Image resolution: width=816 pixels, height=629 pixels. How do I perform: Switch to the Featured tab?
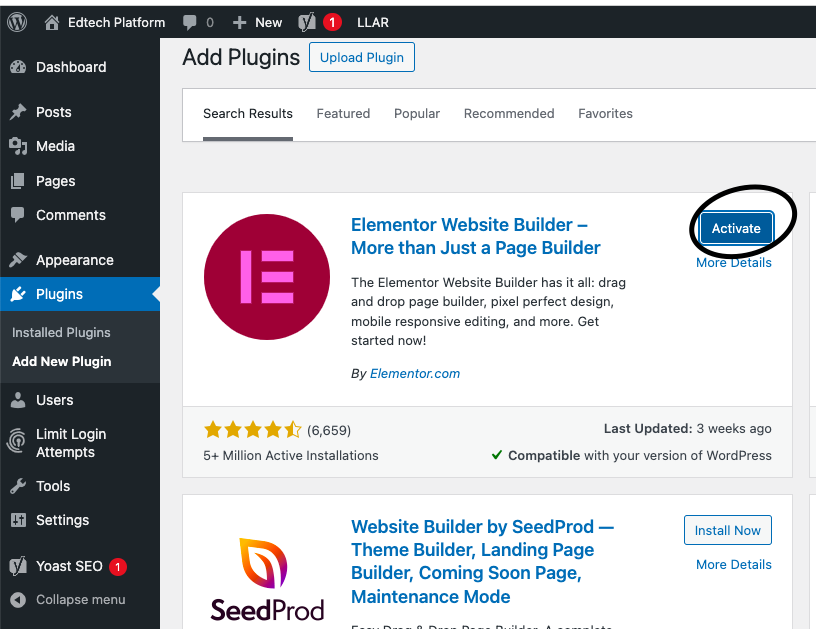pos(343,113)
